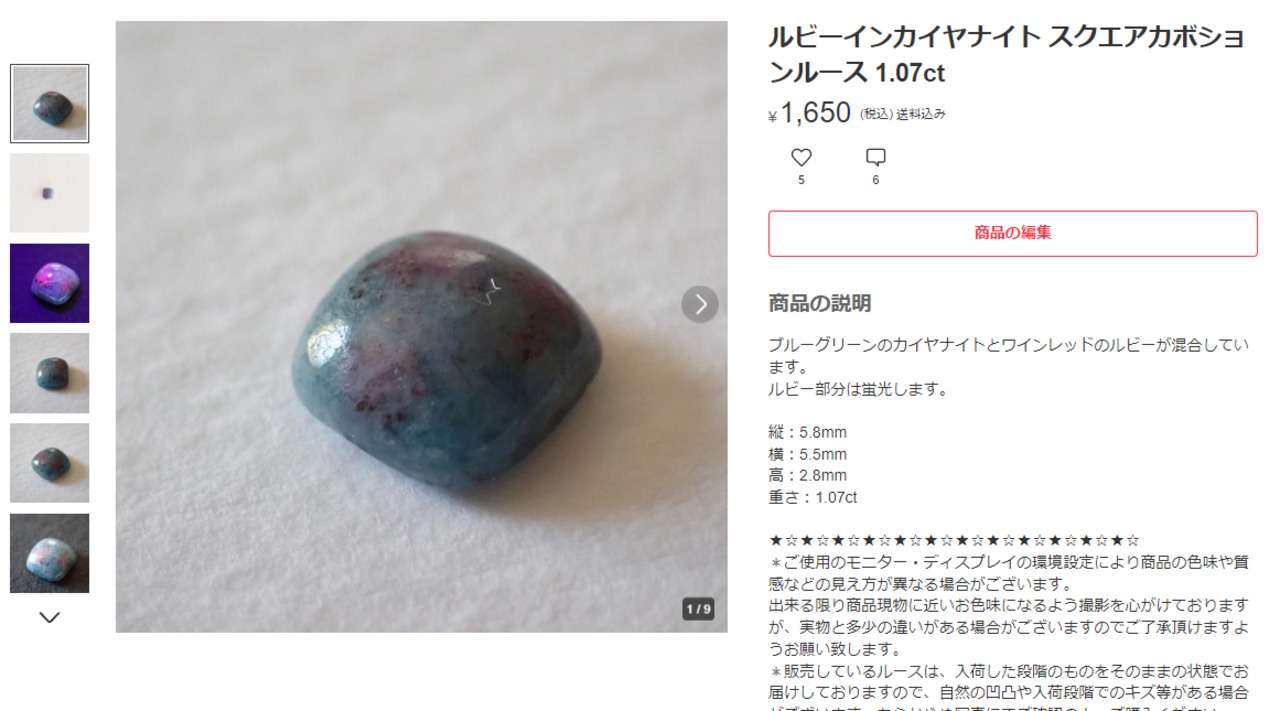1280x711 pixels.
Task: Click the 商品の編集 button
Action: click(x=1012, y=233)
